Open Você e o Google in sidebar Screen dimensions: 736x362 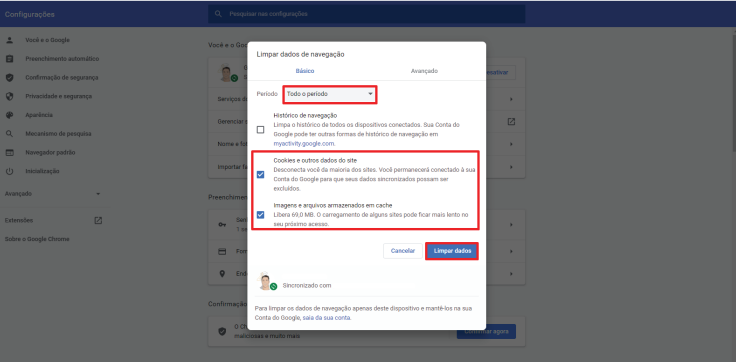47,40
